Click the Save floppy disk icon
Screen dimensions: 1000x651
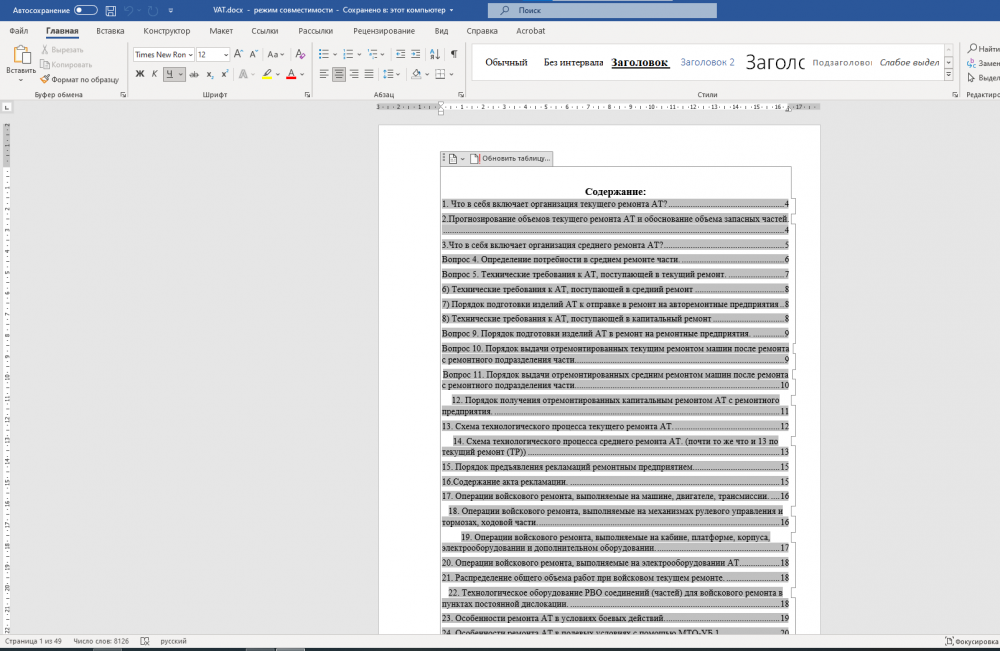point(110,10)
